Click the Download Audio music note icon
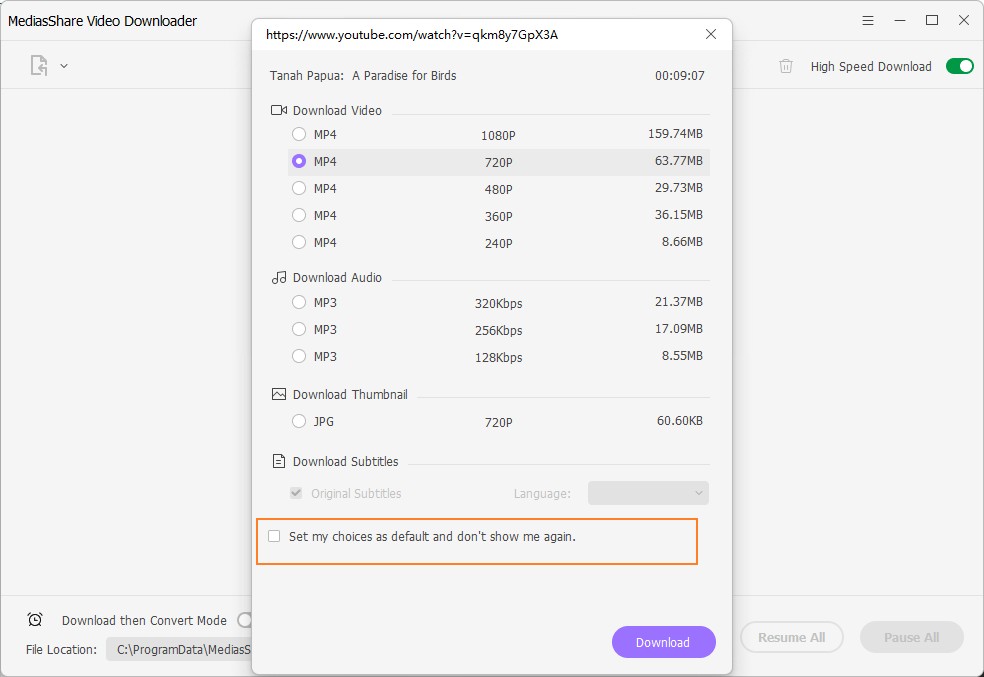The height and width of the screenshot is (677, 984). [x=279, y=277]
